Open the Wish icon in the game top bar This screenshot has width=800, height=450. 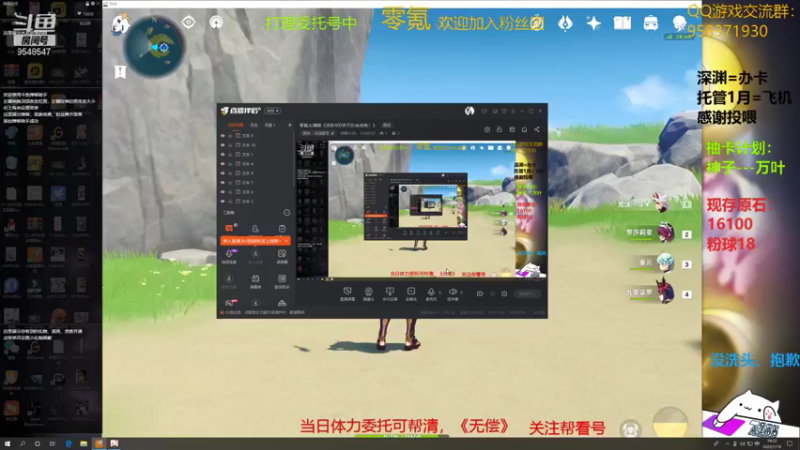click(565, 23)
